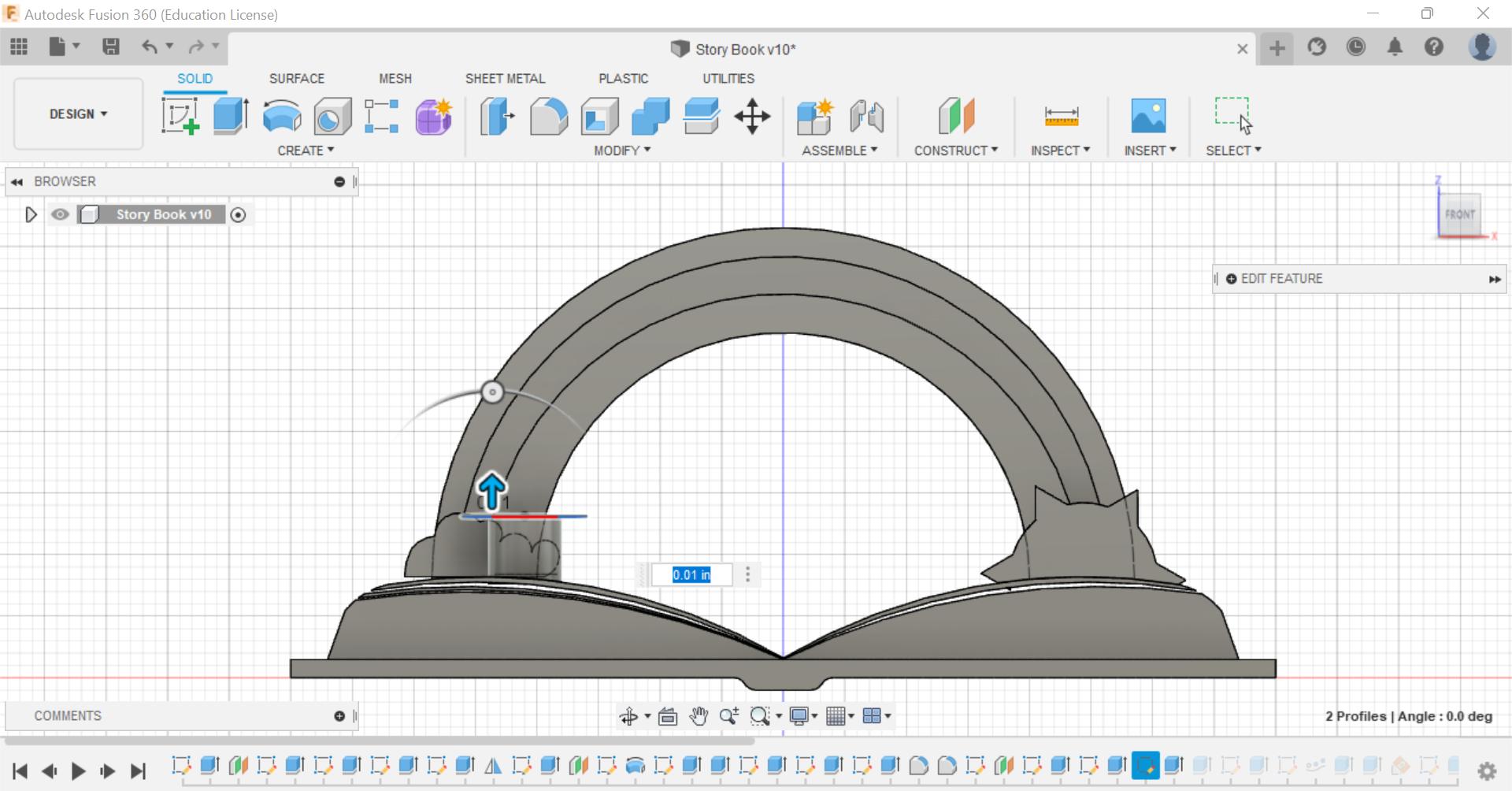
Task: Select the Extrude tool
Action: [231, 117]
